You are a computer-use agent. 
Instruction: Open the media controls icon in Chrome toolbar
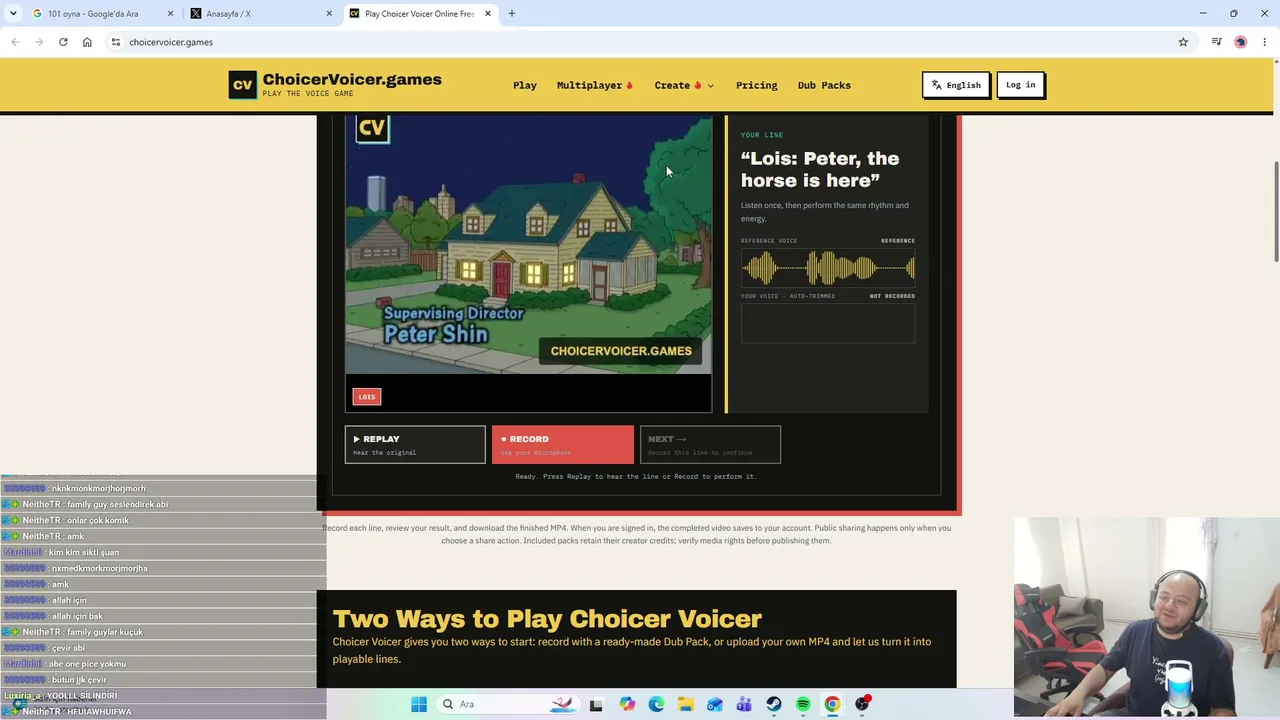click(1216, 42)
